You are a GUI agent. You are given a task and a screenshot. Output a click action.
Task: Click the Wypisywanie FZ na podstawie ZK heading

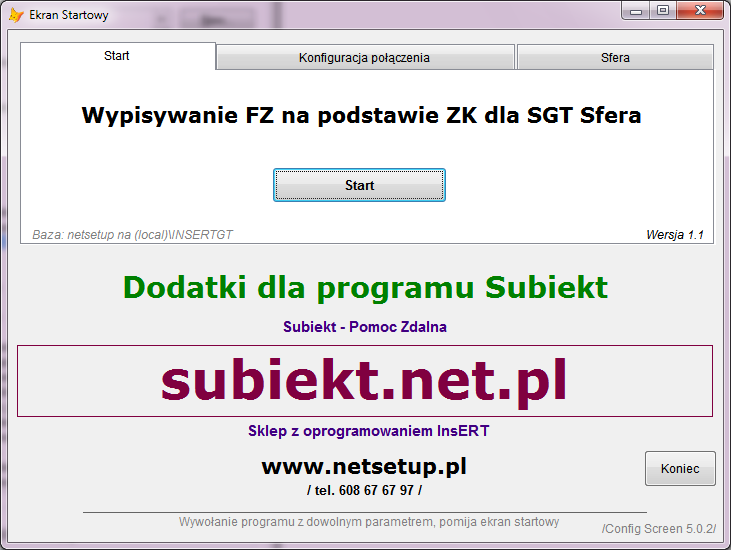(361, 115)
